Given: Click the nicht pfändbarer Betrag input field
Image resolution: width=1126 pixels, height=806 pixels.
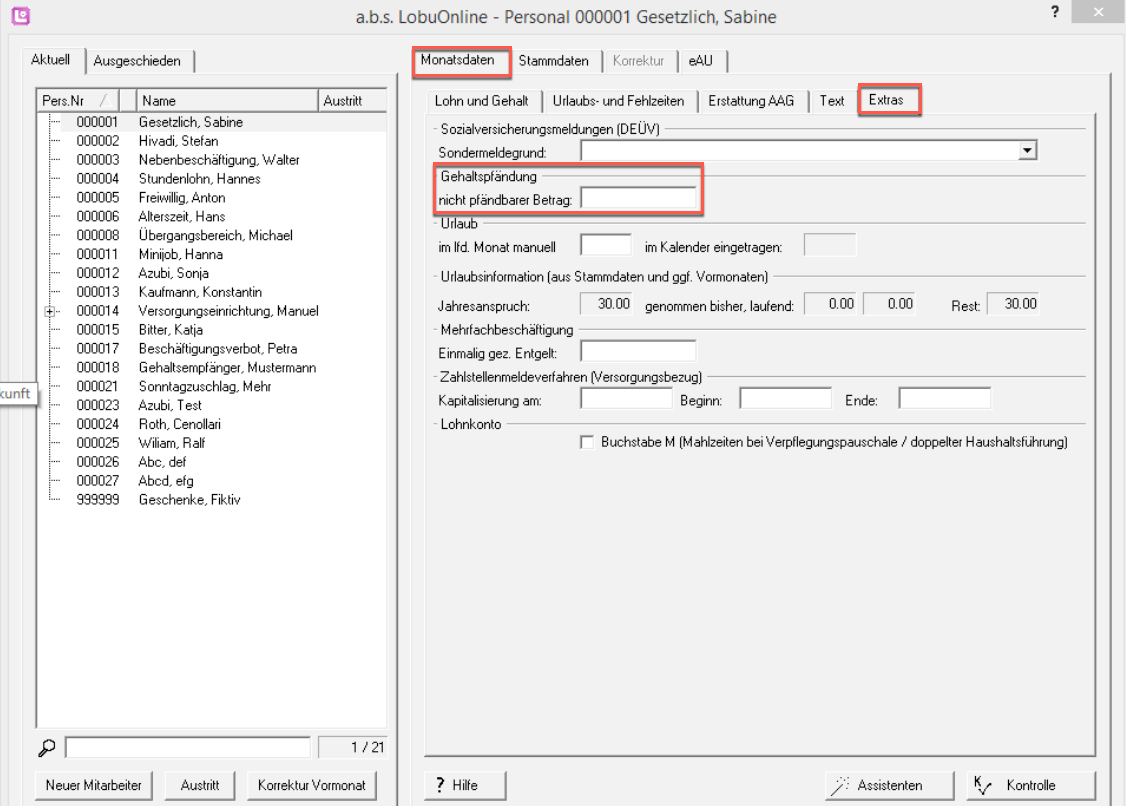Looking at the screenshot, I should click(x=638, y=198).
